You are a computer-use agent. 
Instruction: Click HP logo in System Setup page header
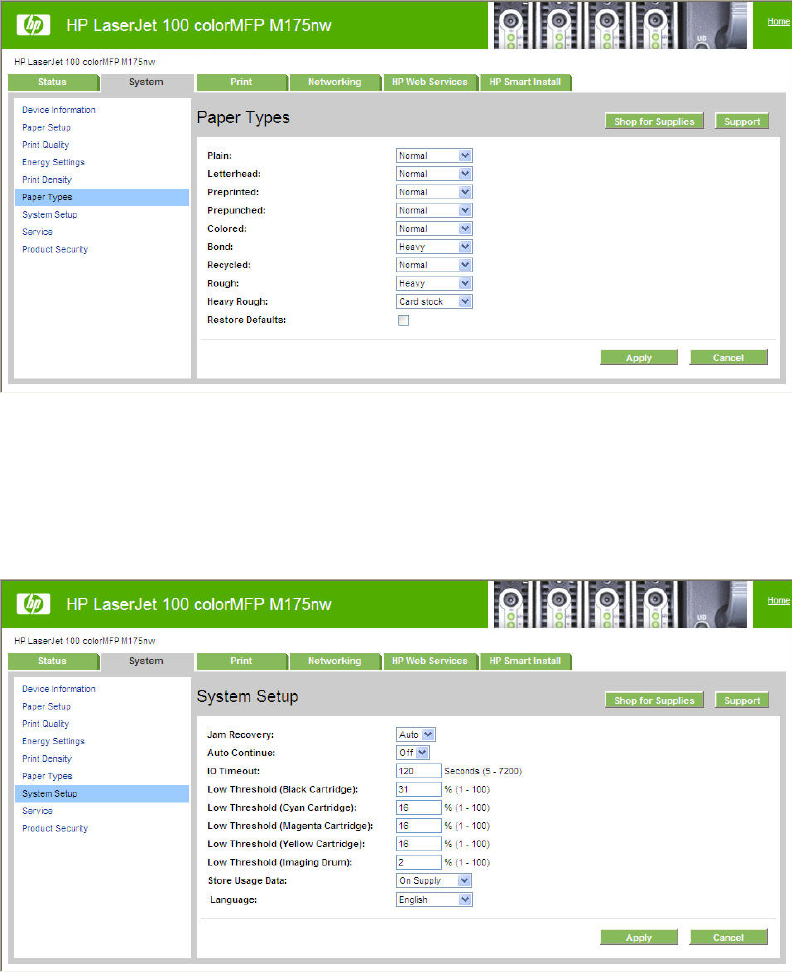point(33,604)
